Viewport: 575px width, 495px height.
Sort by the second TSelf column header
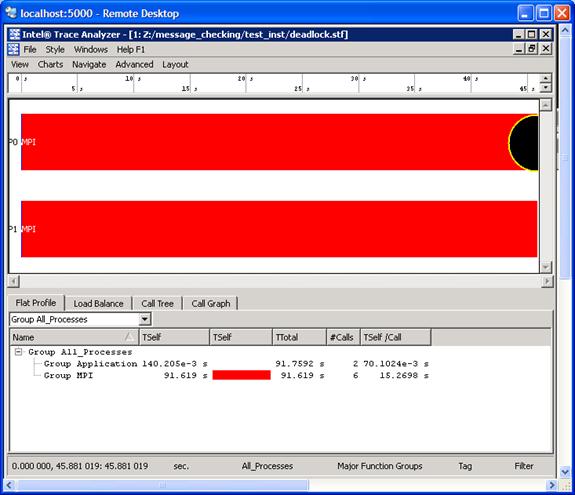coord(241,337)
